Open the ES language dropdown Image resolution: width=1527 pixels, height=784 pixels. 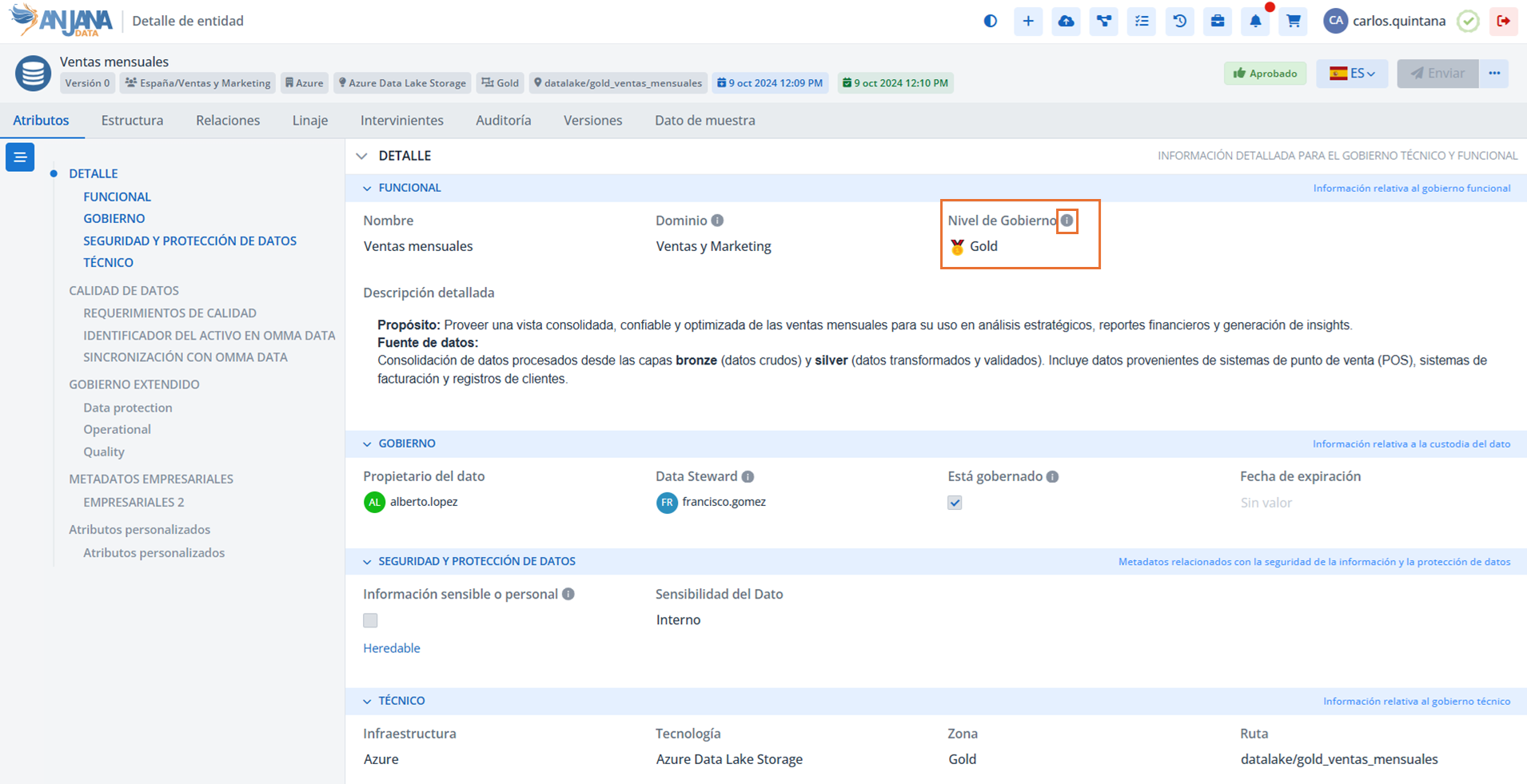pos(1352,74)
